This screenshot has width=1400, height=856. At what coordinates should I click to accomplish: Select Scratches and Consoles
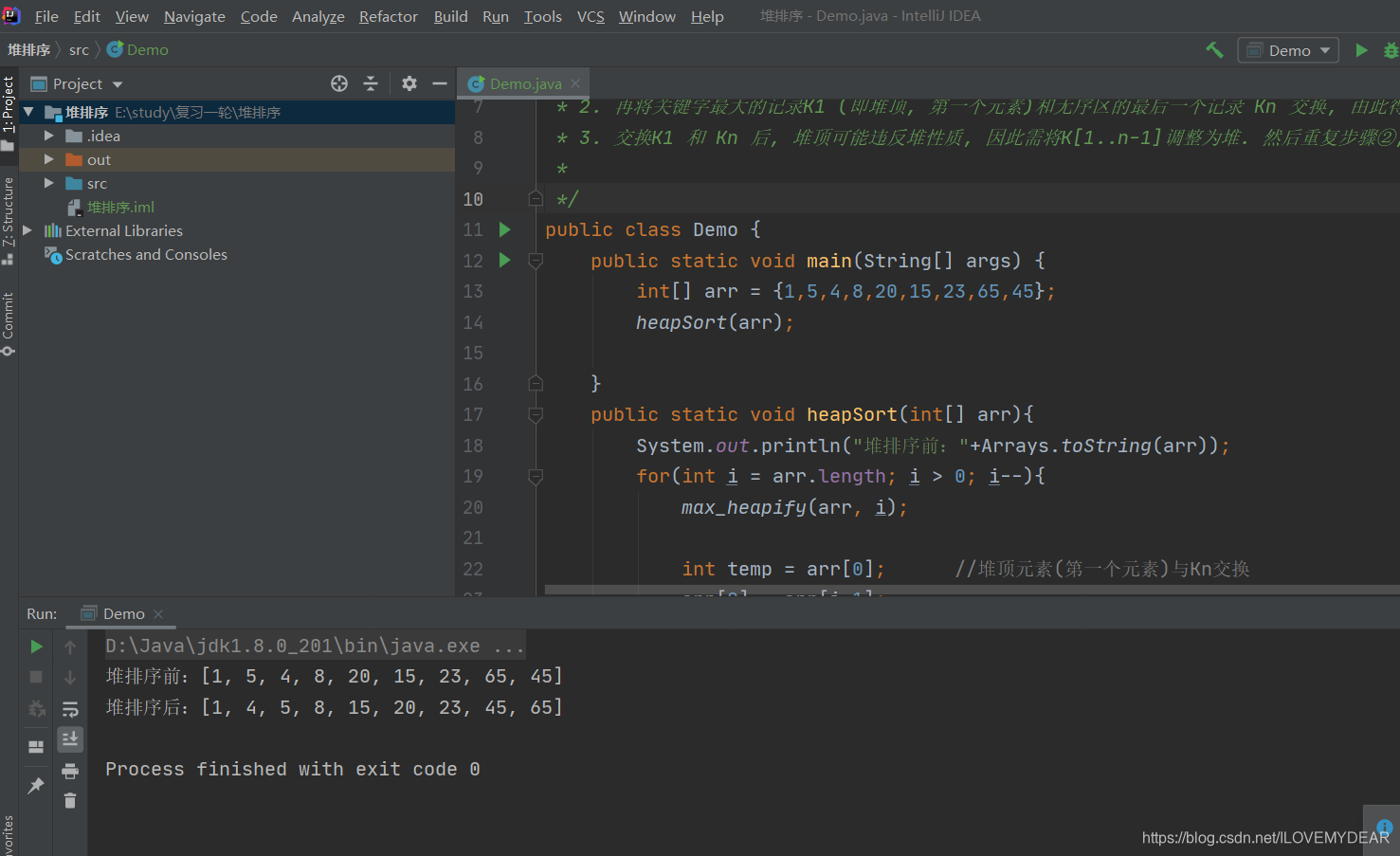146,254
